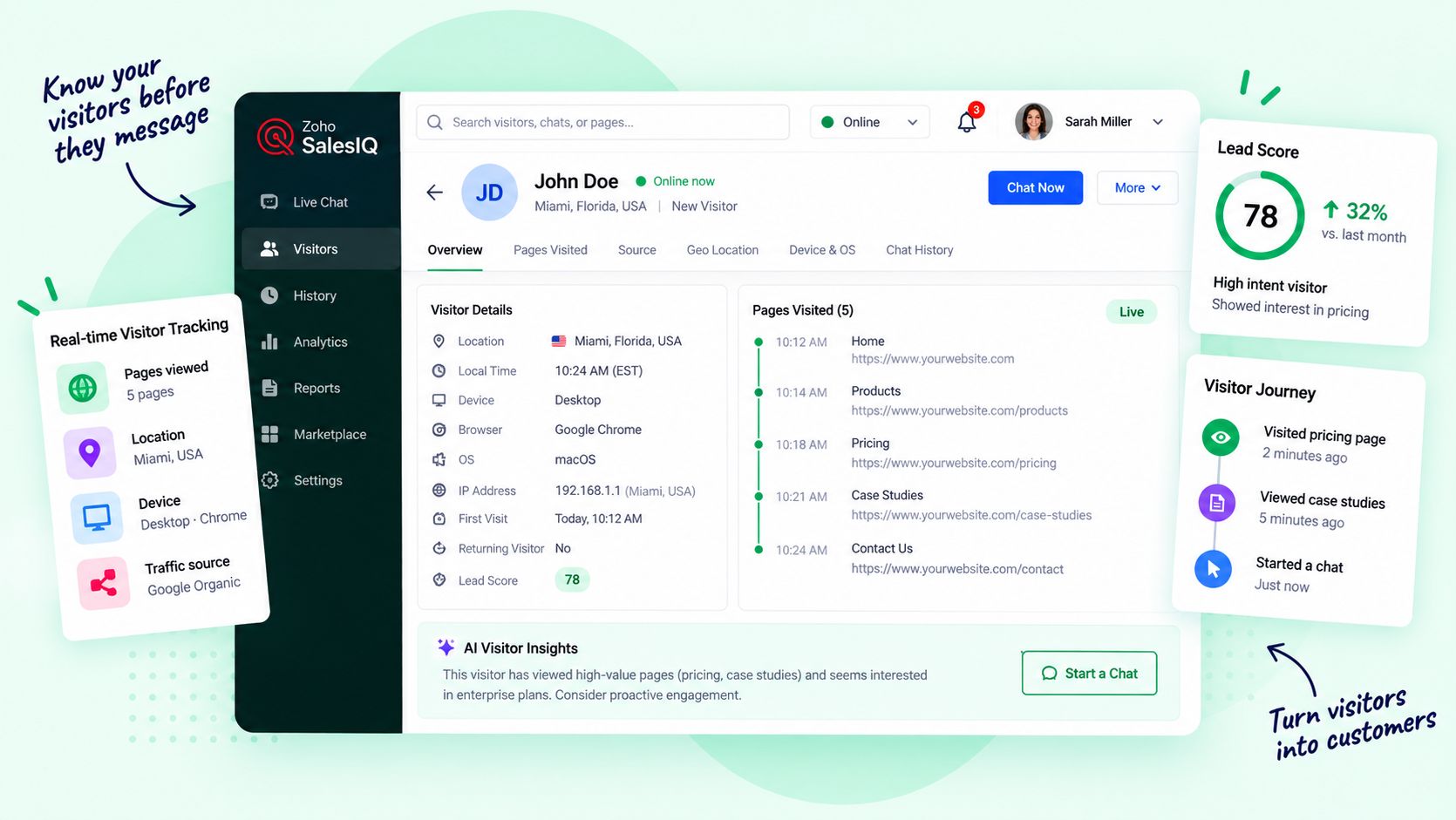
Task: Switch to the Source tab
Action: click(x=636, y=250)
